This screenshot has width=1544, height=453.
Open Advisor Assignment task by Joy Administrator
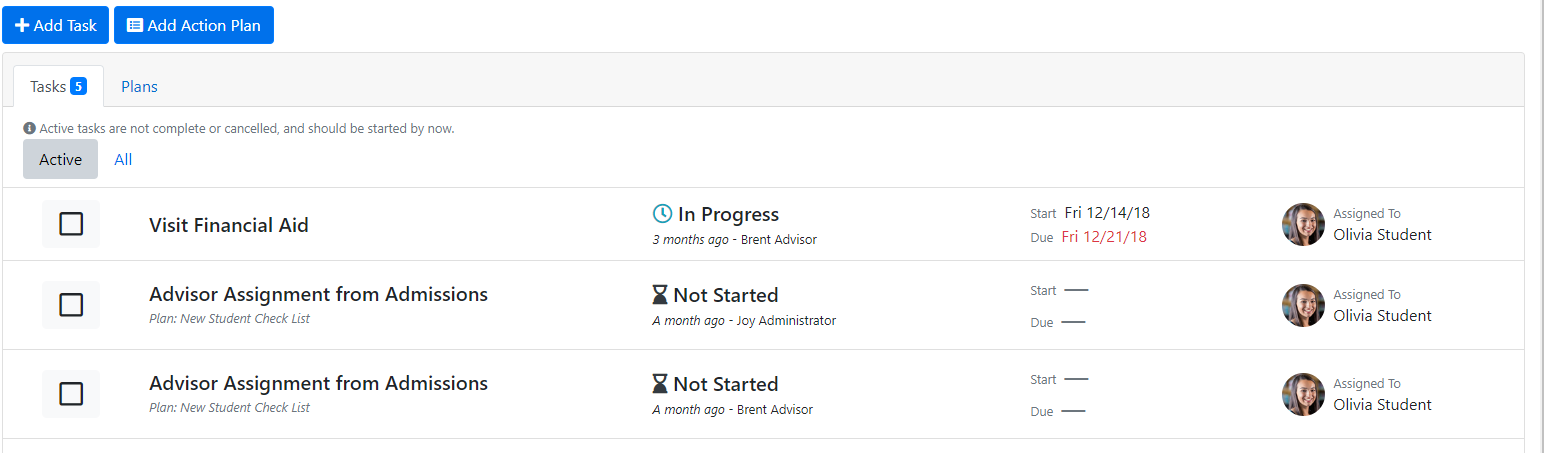point(318,294)
